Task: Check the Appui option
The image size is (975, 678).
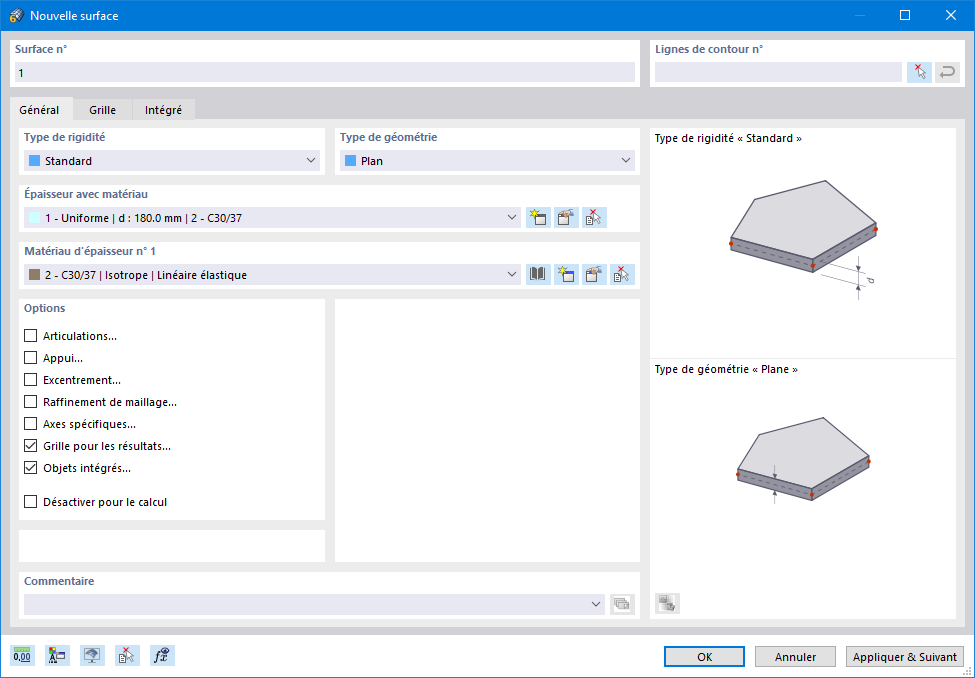Action: [x=30, y=358]
